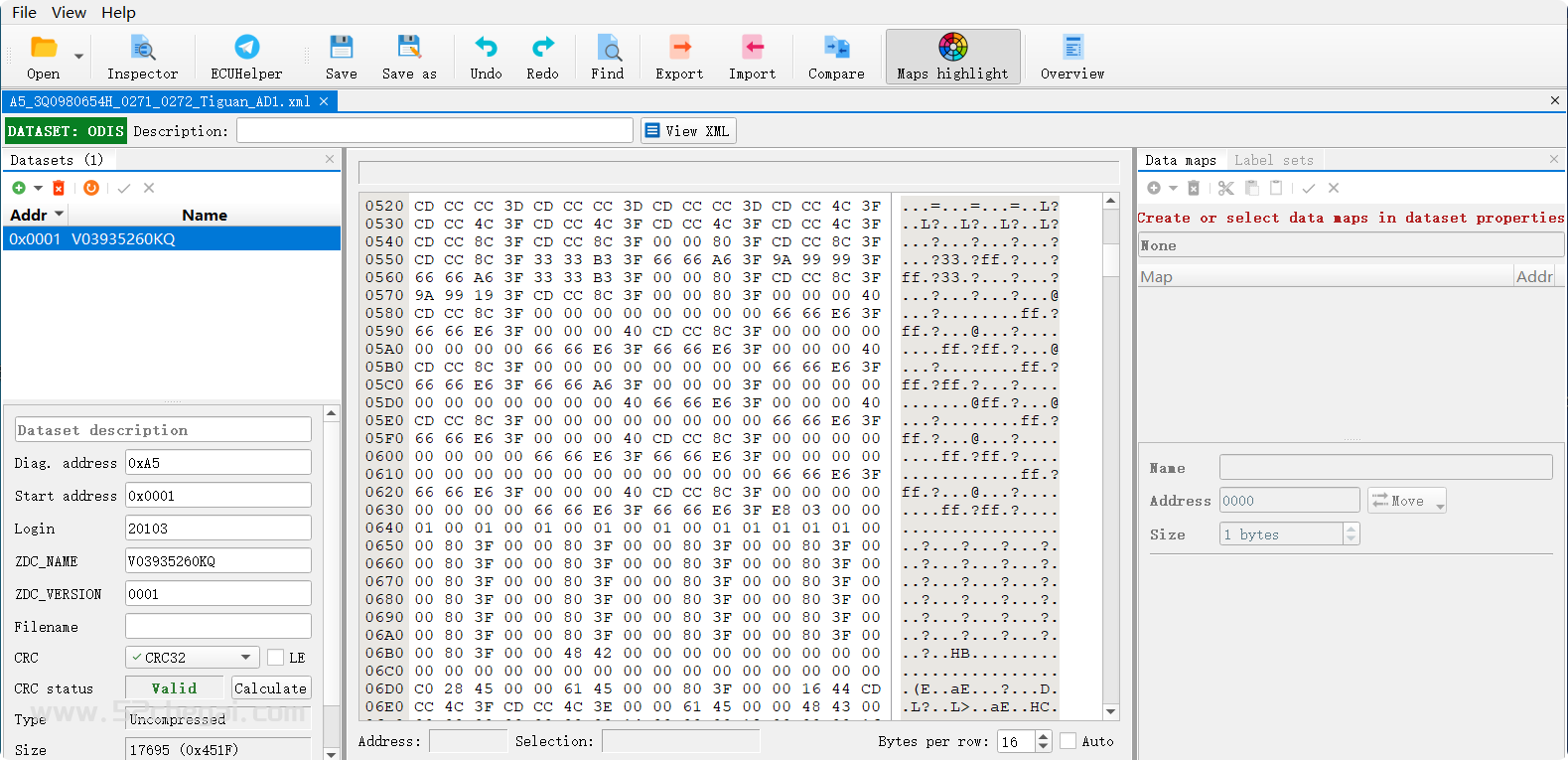Open the Help menu
This screenshot has height=760, width=1568.
[118, 12]
